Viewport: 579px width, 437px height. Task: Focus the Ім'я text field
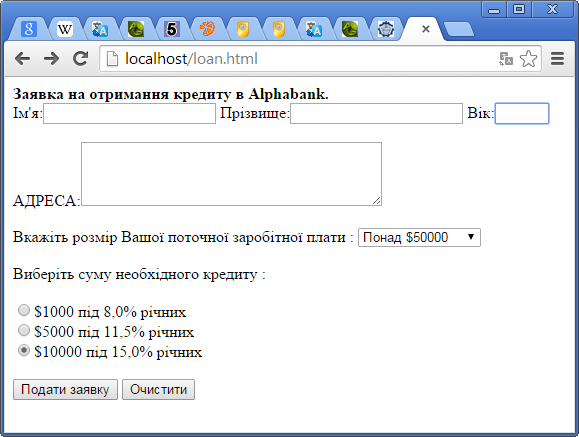click(129, 113)
